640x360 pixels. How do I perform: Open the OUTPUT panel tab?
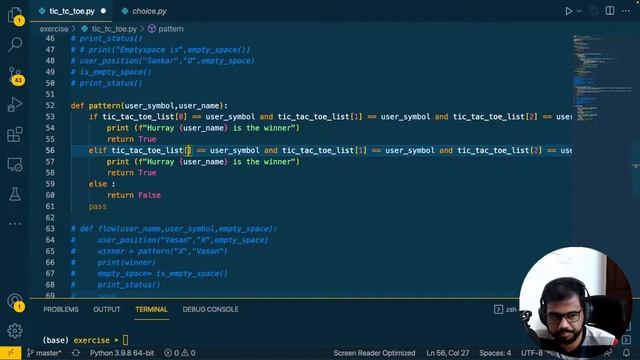(x=107, y=309)
